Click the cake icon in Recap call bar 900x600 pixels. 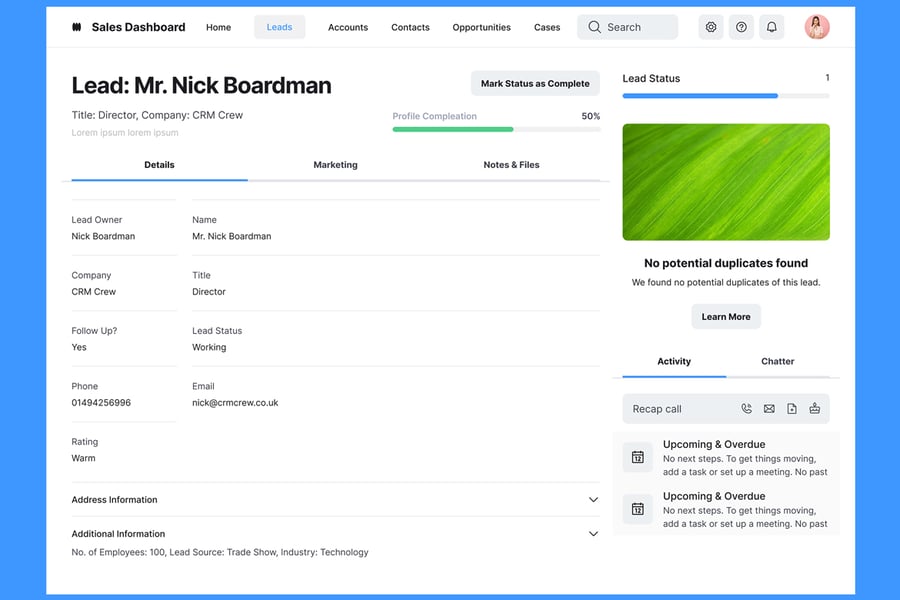[x=814, y=409]
